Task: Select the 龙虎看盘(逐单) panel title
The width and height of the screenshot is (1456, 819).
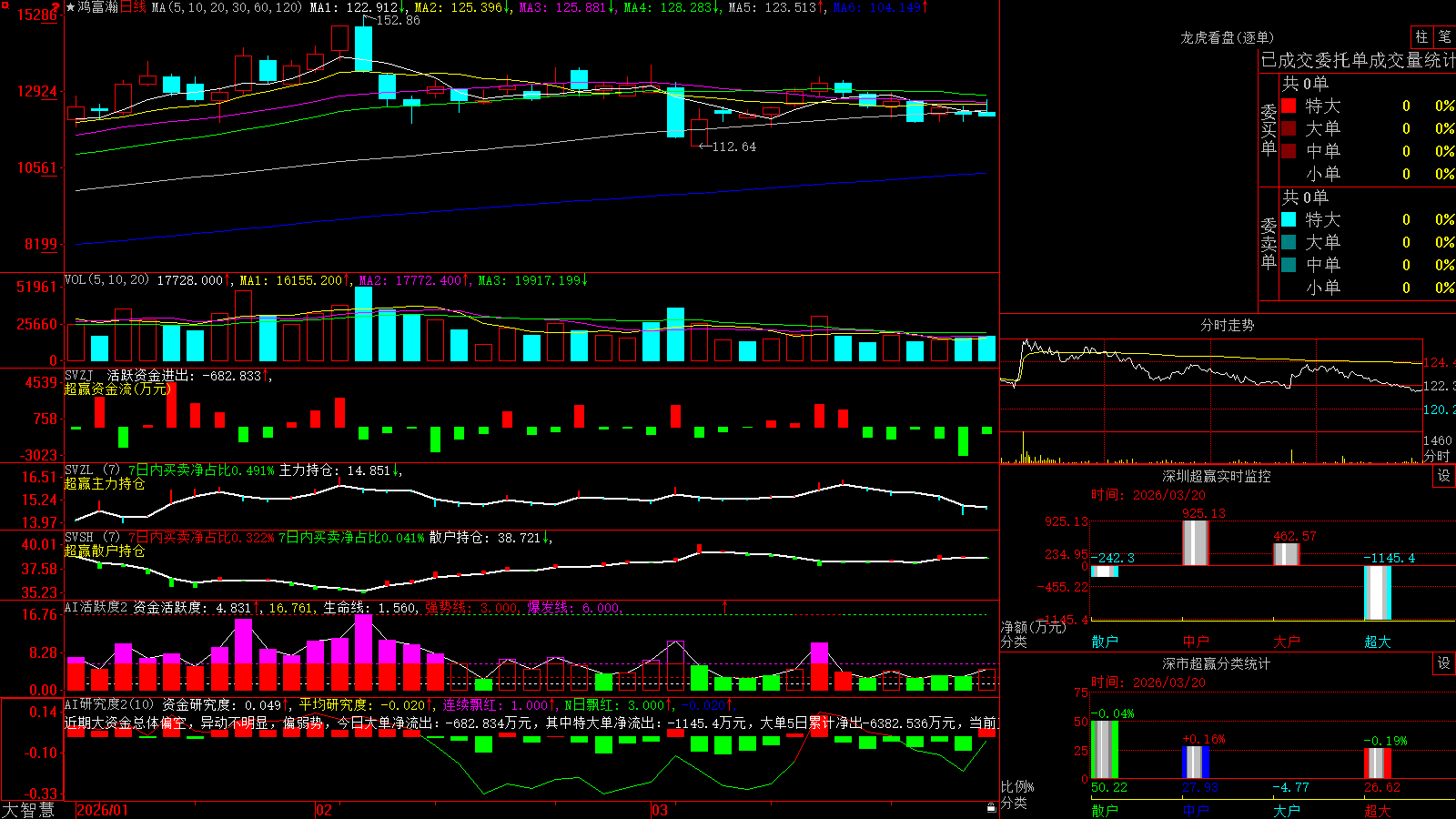Action: click(1227, 37)
